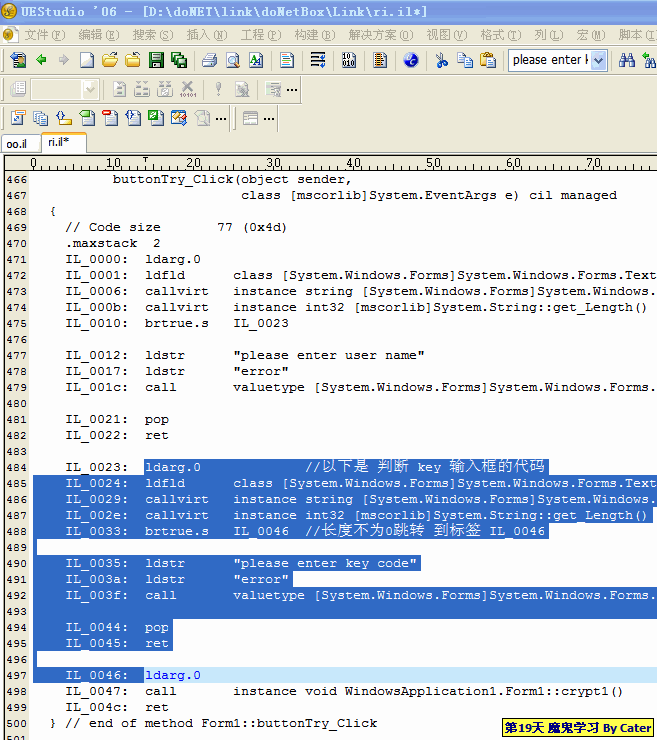The image size is (657, 740).
Task: Click the blue braces document icon
Action: [133, 118]
